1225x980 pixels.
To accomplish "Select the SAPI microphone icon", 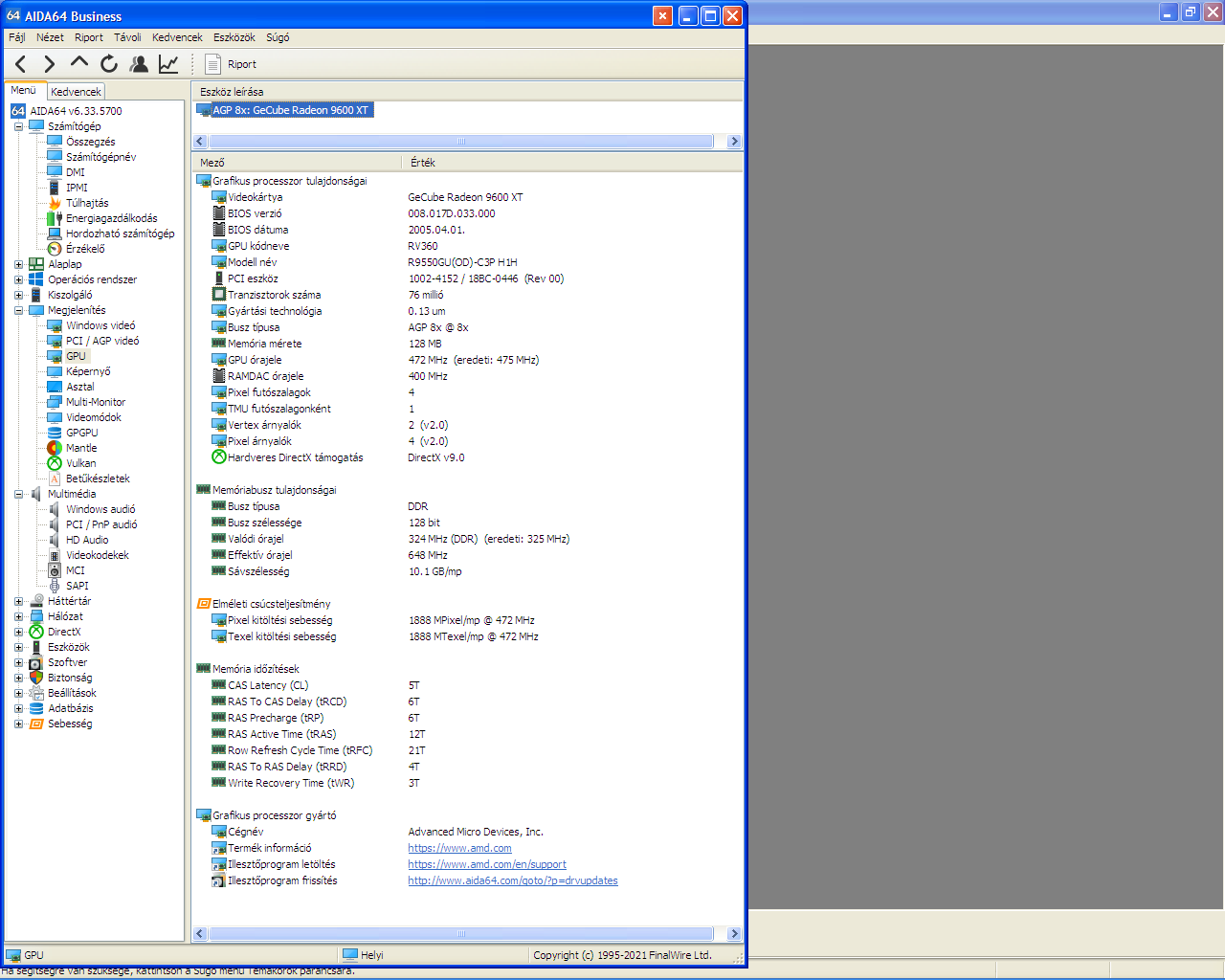I will [x=55, y=586].
